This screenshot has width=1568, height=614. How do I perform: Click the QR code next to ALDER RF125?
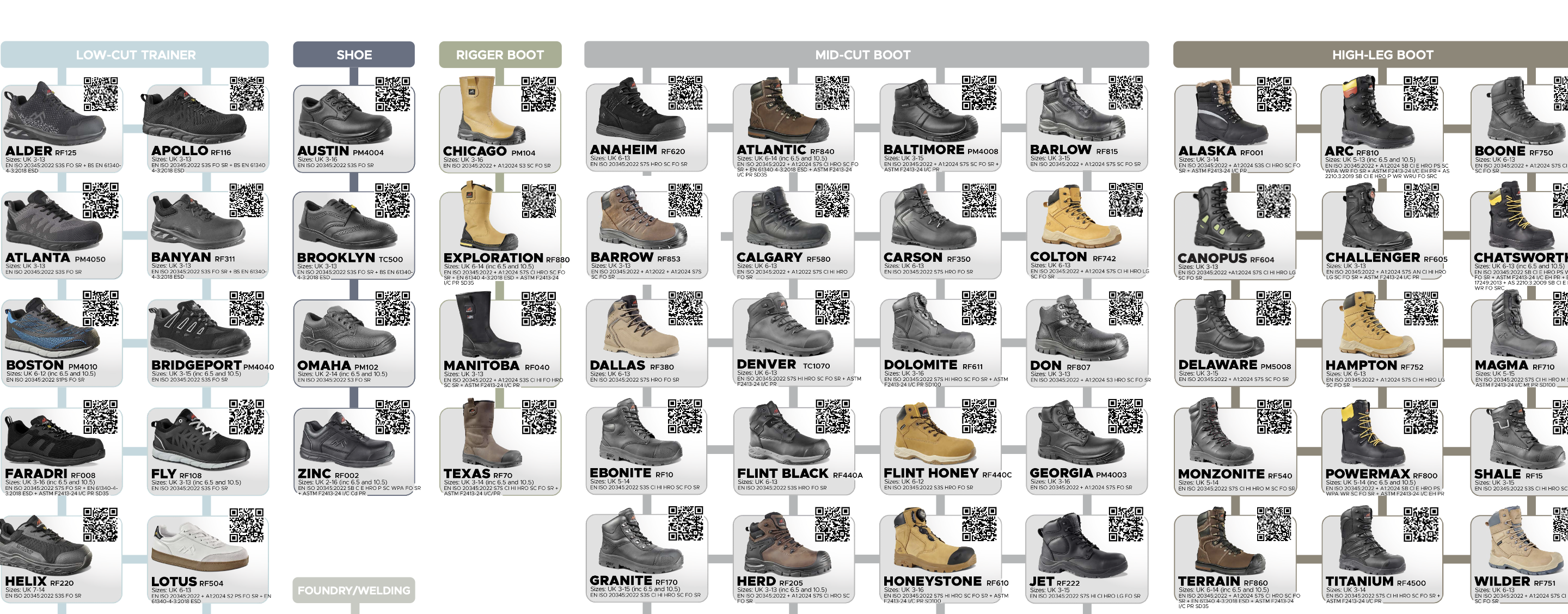pos(100,94)
